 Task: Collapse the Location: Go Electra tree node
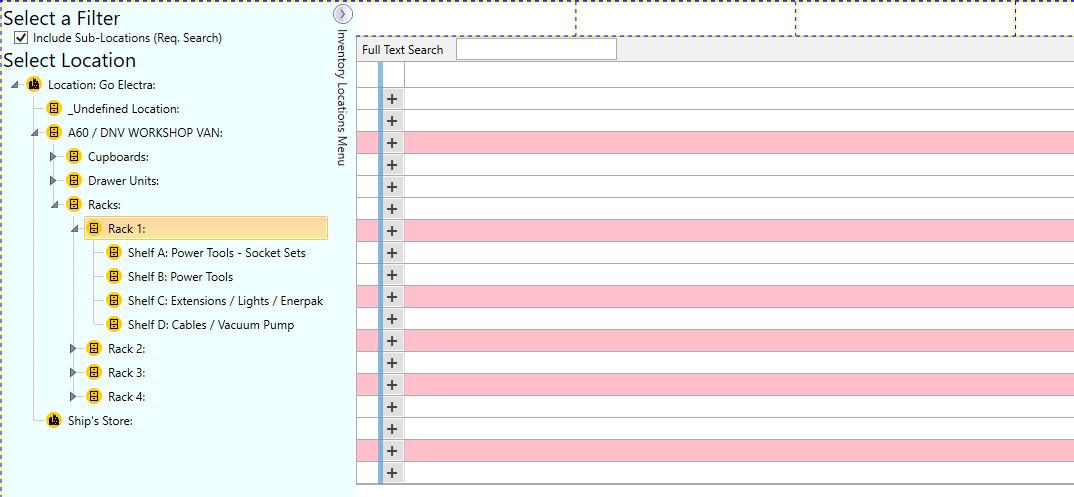(14, 86)
